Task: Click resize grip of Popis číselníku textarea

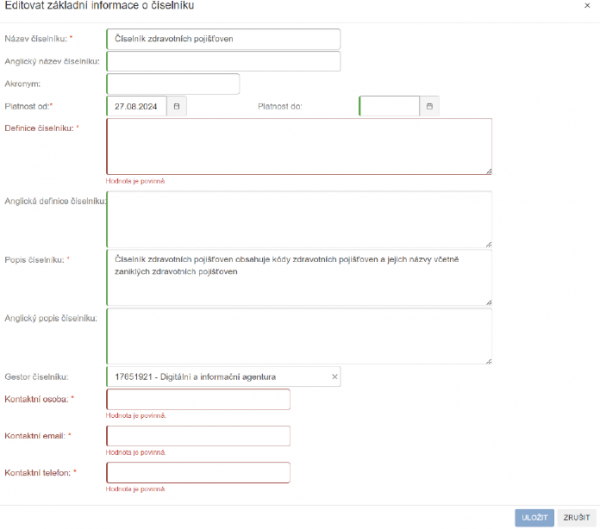Action: click(x=488, y=301)
